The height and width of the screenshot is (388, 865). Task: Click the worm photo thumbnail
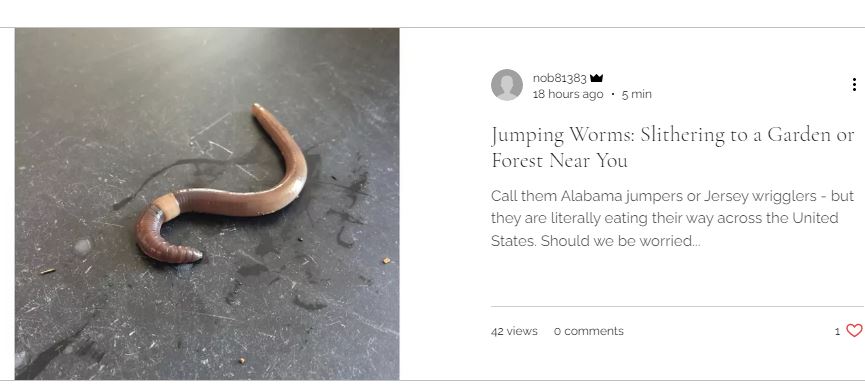click(207, 204)
